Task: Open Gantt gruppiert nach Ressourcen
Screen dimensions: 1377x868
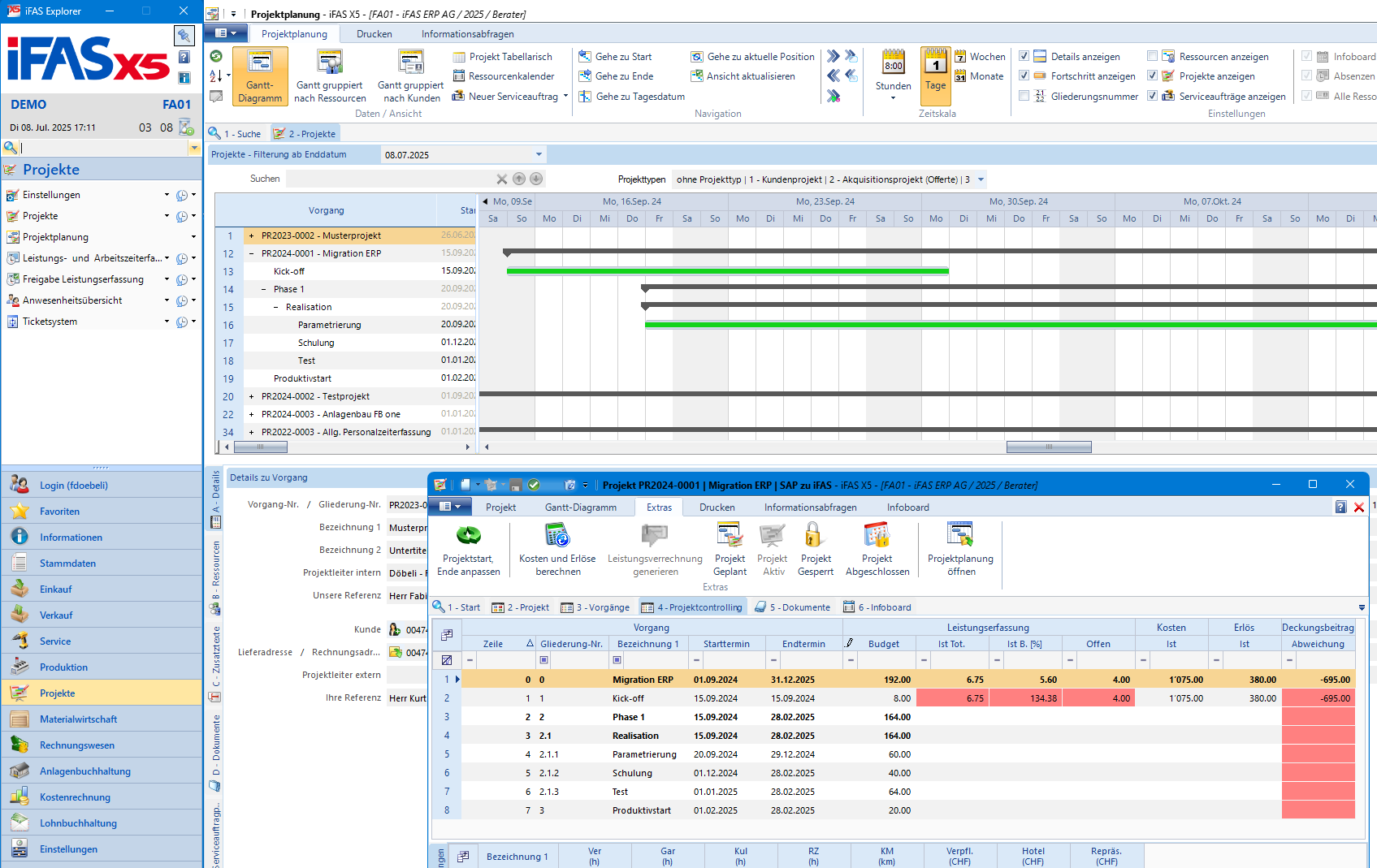Action: [330, 76]
